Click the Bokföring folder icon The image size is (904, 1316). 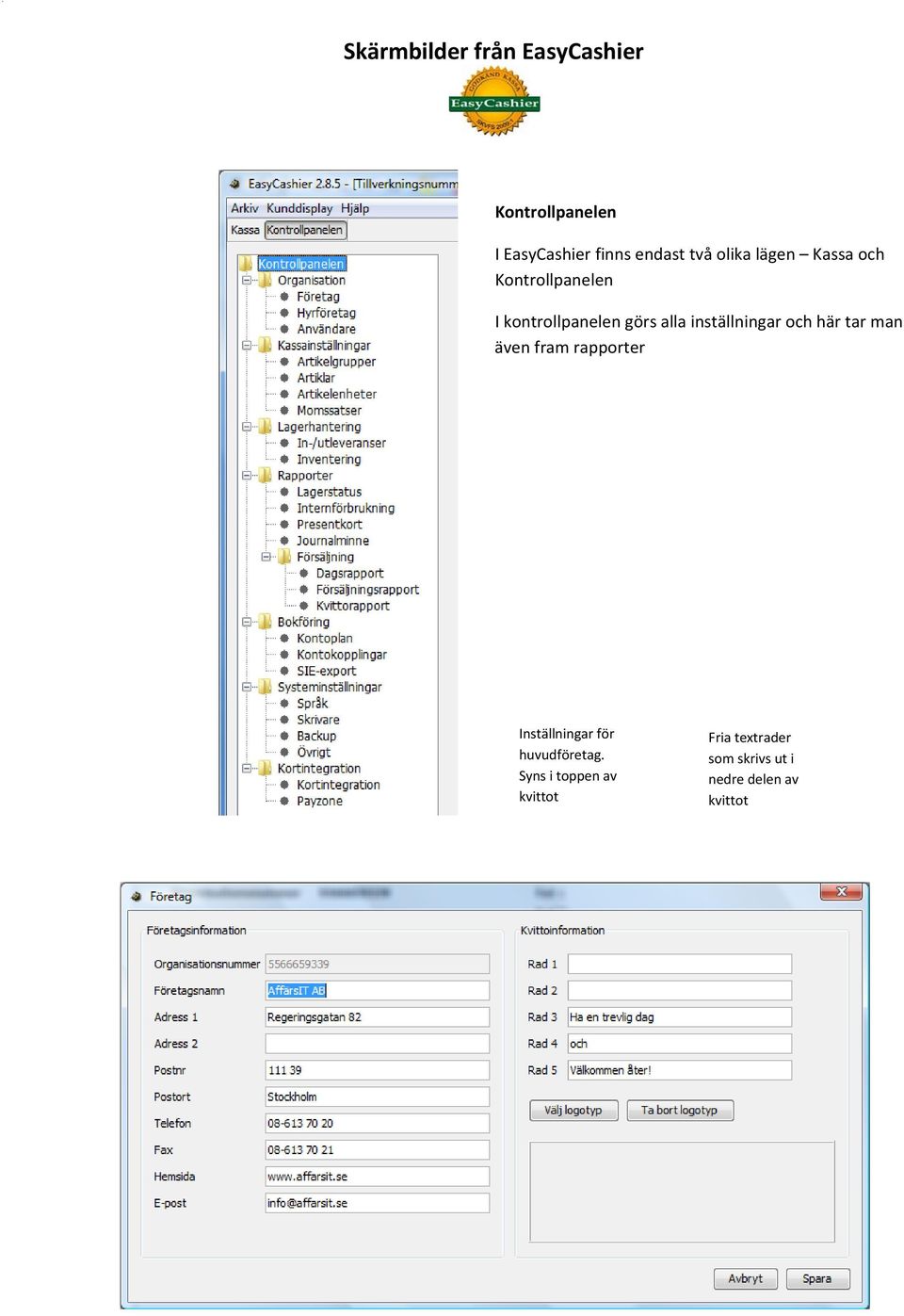click(x=266, y=622)
